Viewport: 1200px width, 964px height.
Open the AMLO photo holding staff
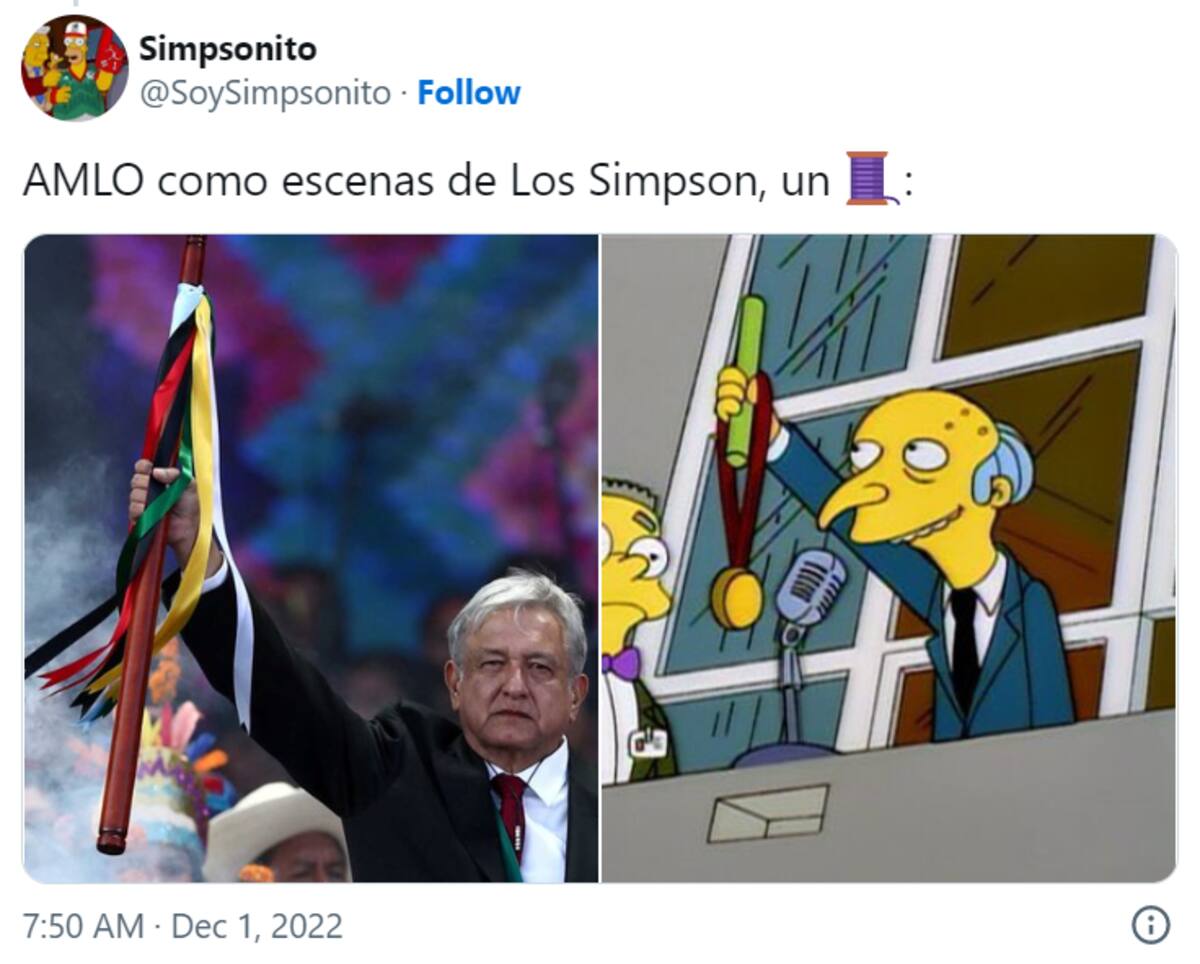point(310,558)
